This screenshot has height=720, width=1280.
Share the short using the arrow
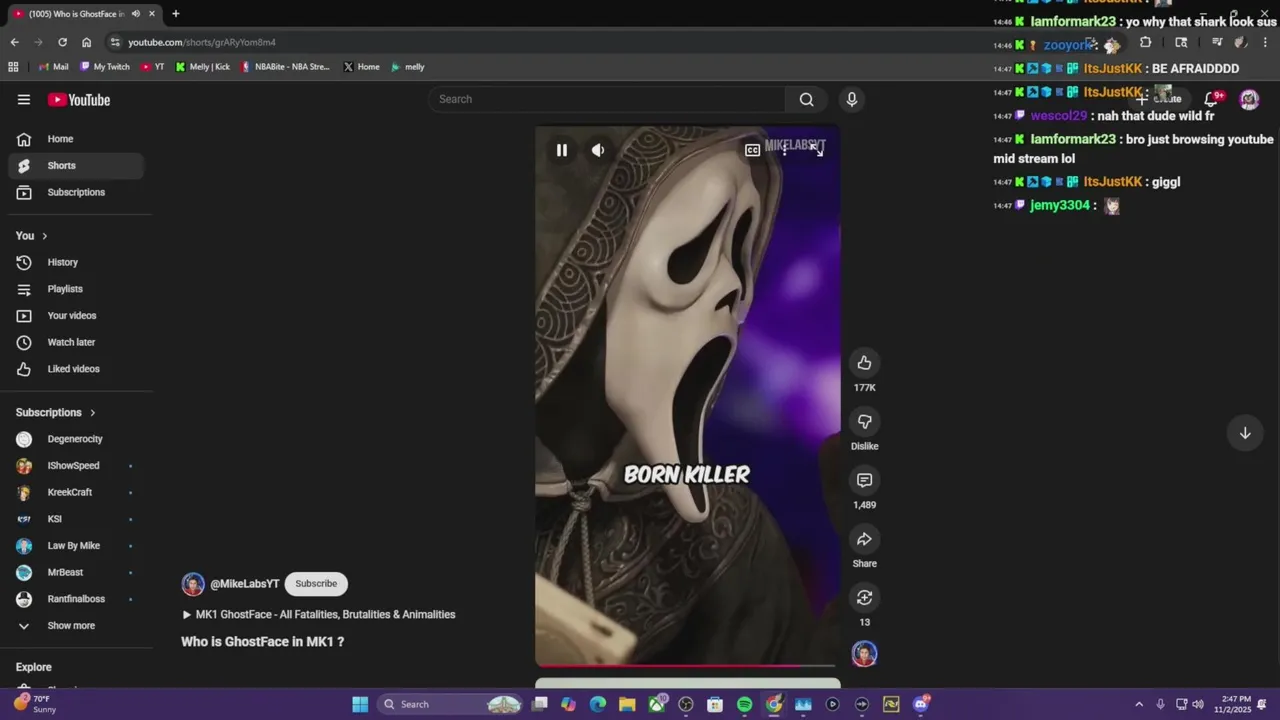pos(865,540)
